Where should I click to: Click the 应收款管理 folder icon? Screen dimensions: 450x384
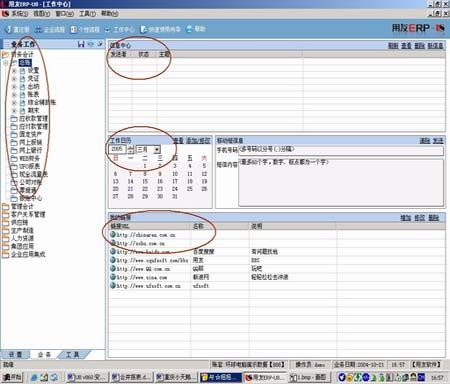coord(14,118)
